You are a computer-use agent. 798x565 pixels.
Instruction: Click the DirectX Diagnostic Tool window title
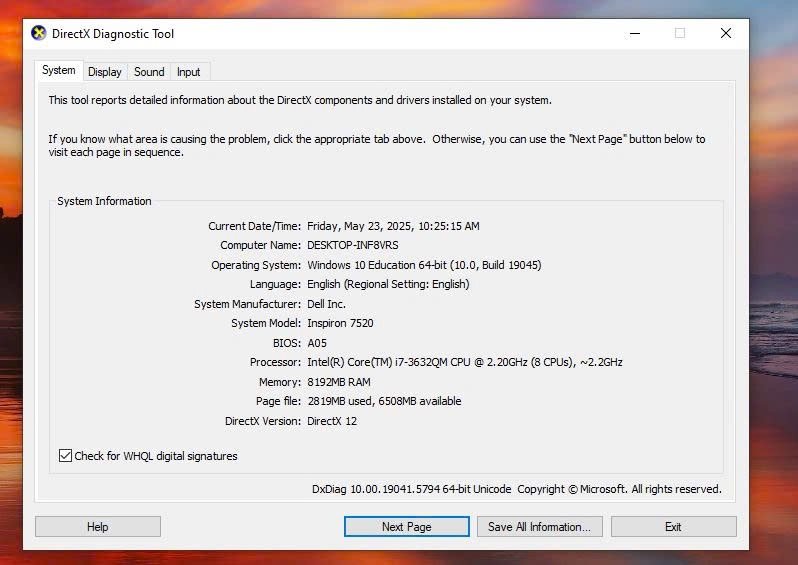pos(113,34)
